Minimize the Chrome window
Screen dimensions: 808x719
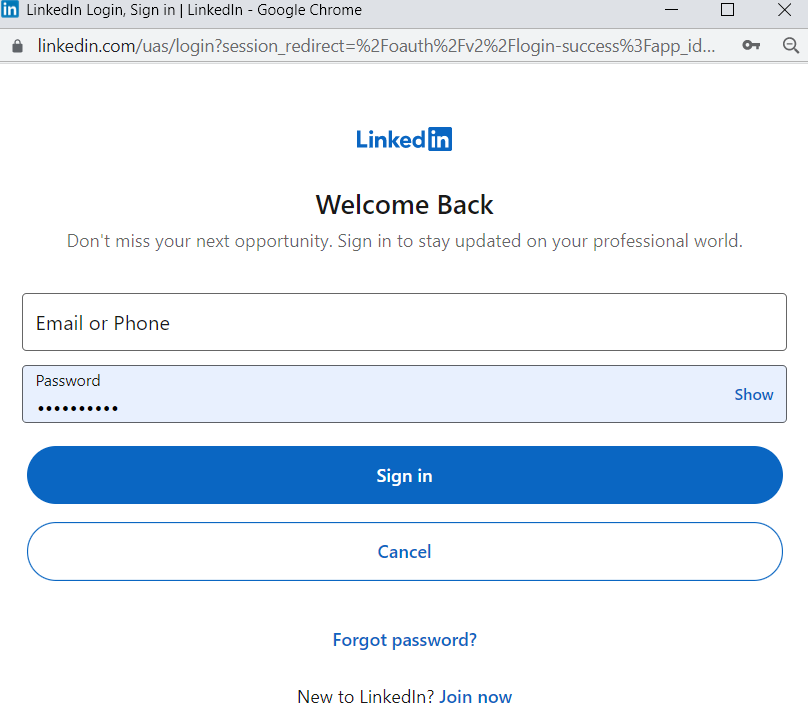(x=671, y=10)
